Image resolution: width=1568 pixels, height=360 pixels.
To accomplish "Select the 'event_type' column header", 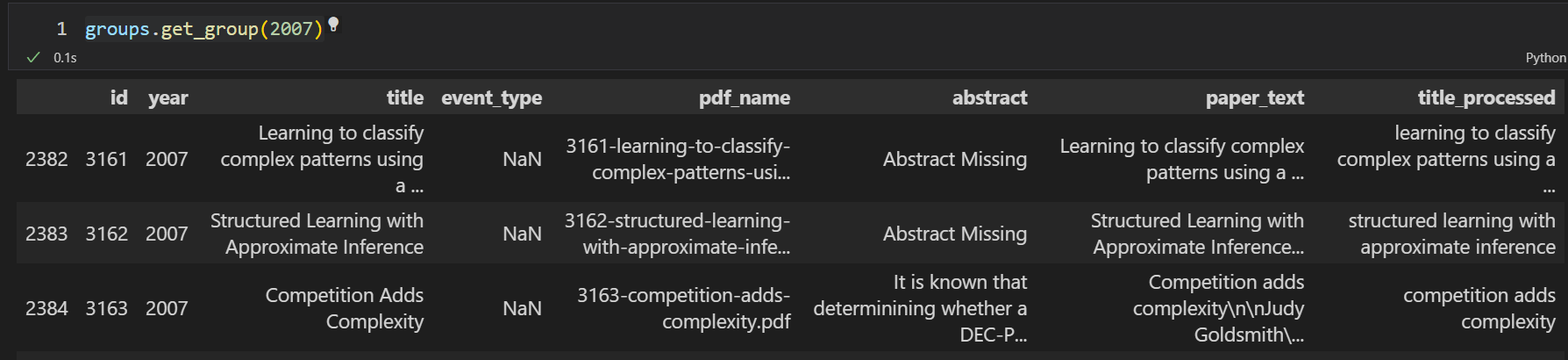I will tap(491, 97).
